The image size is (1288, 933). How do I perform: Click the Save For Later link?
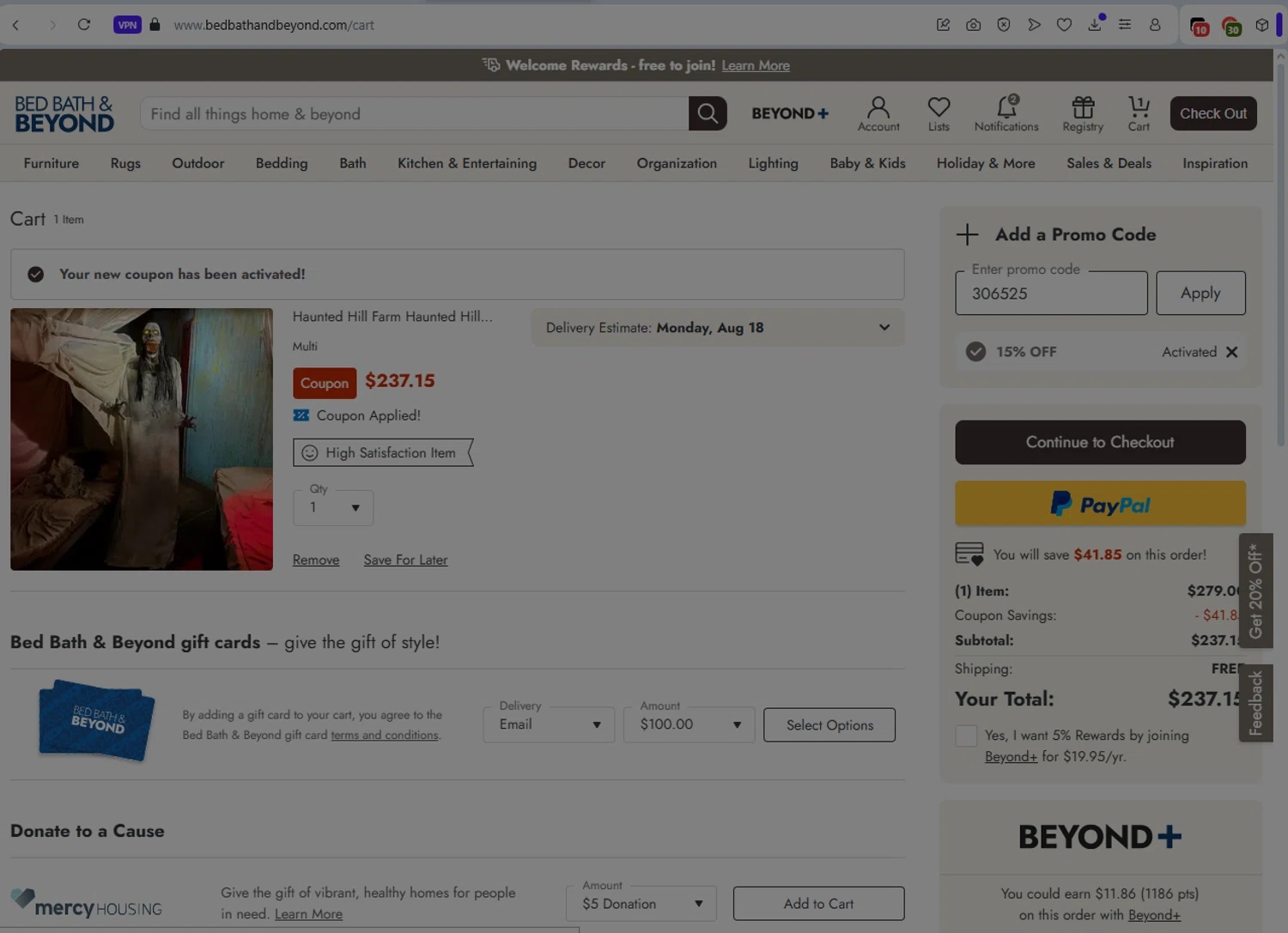tap(405, 560)
